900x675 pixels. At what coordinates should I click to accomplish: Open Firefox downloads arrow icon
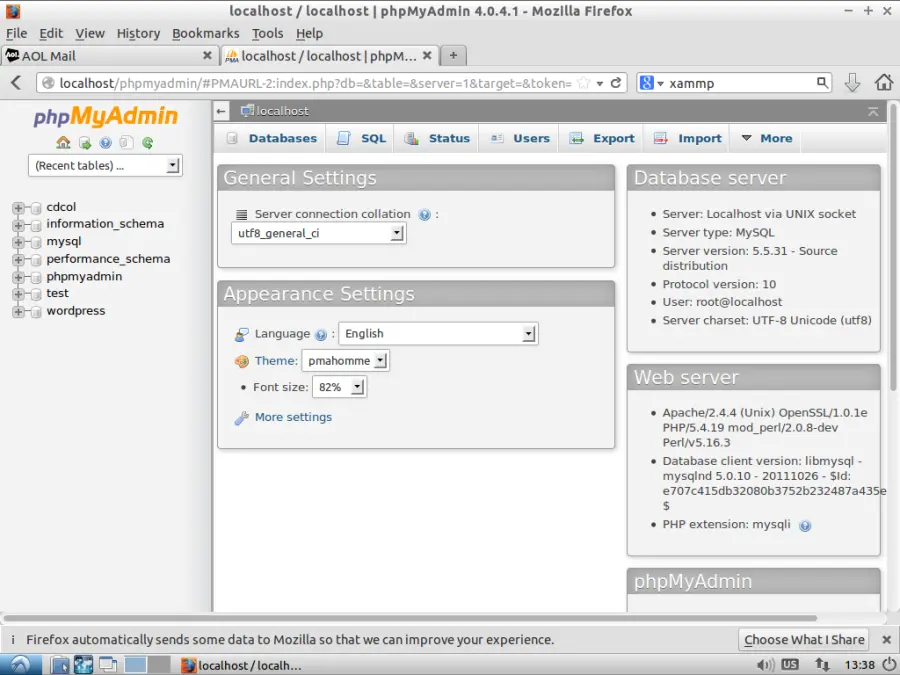coord(852,83)
